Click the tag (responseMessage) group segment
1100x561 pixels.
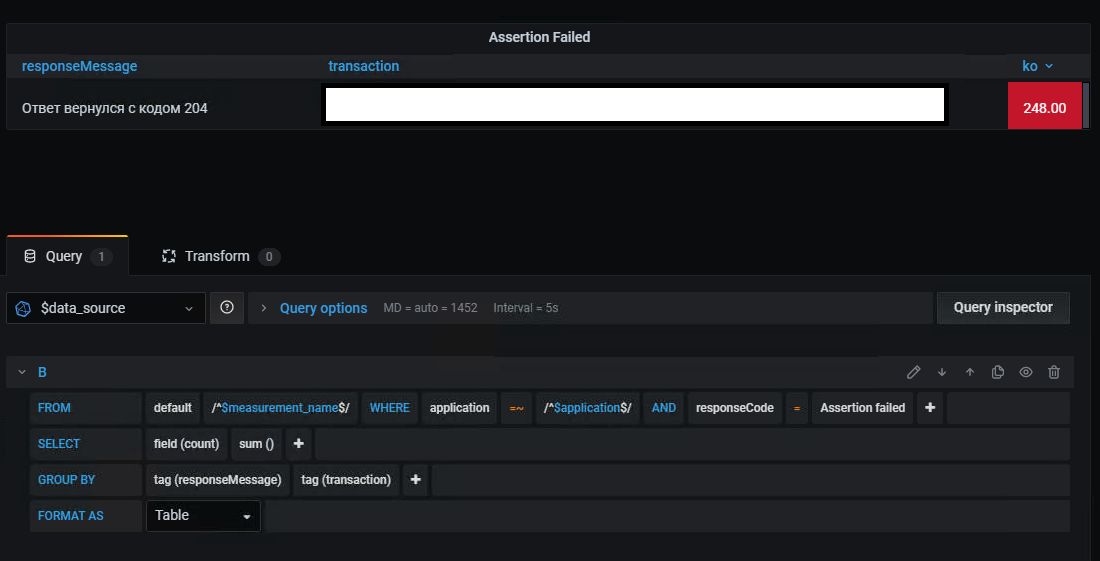(217, 480)
